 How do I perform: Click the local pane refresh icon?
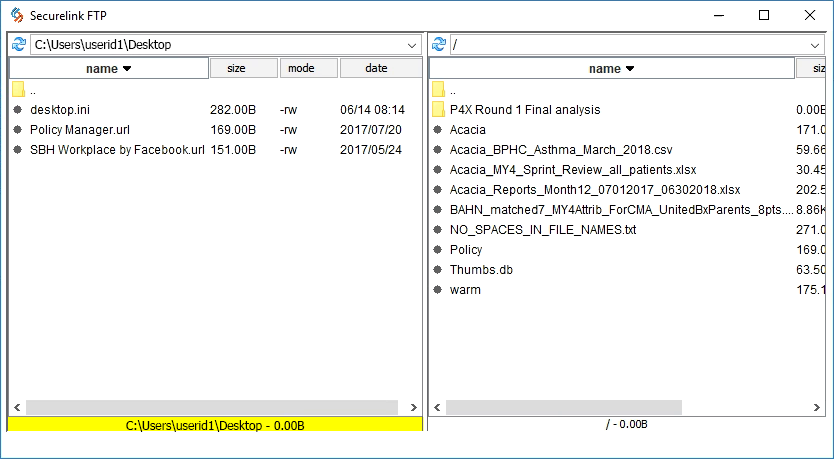click(x=18, y=45)
